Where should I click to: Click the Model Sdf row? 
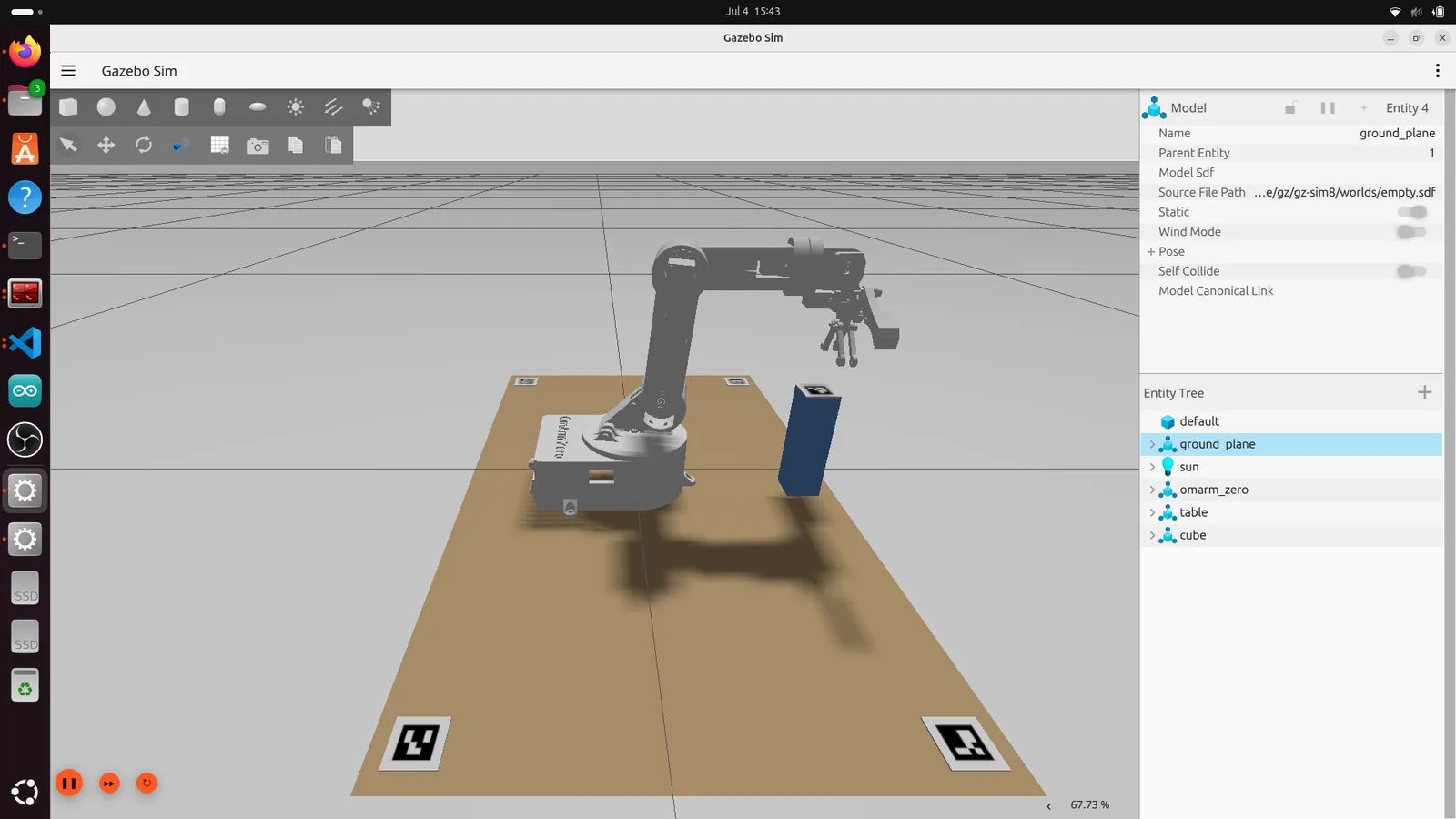point(1291,173)
